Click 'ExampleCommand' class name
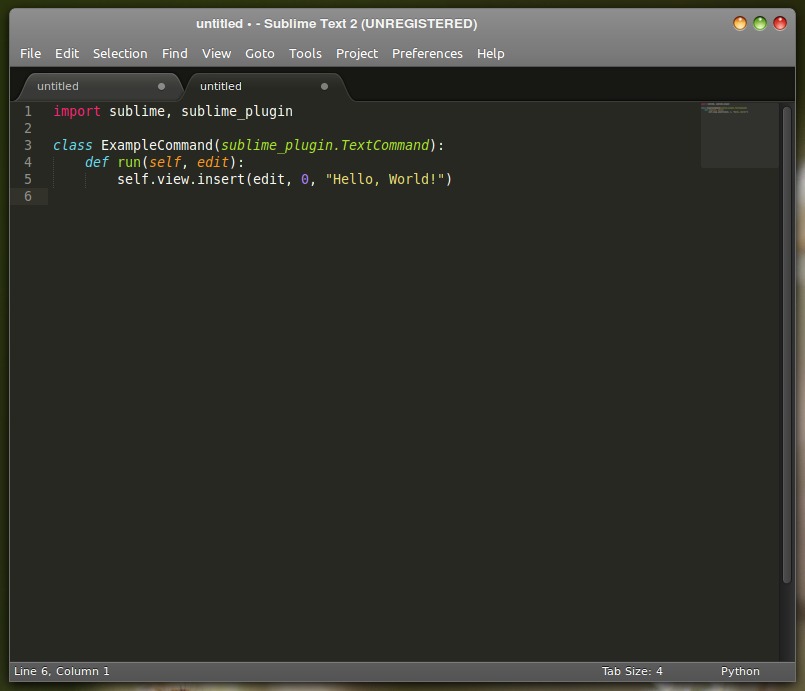This screenshot has height=691, width=805. [x=157, y=145]
